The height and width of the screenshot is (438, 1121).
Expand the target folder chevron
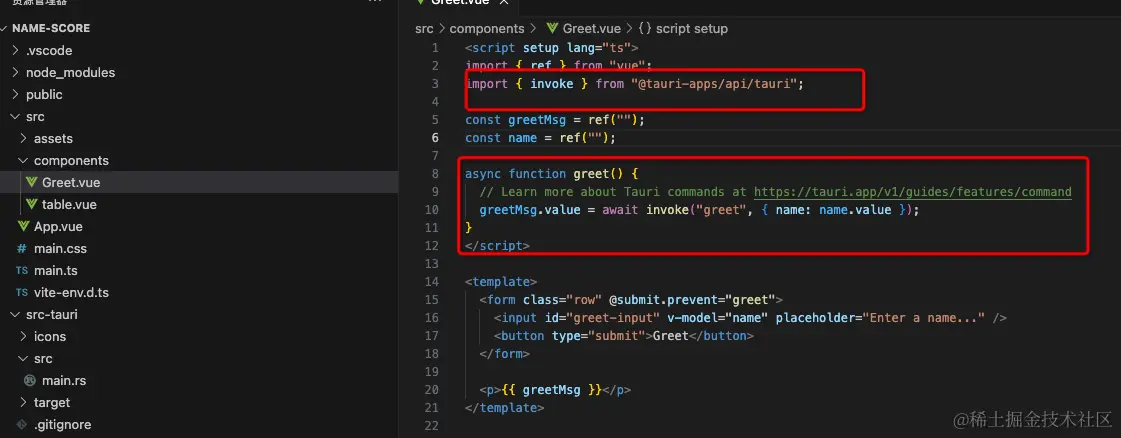24,402
